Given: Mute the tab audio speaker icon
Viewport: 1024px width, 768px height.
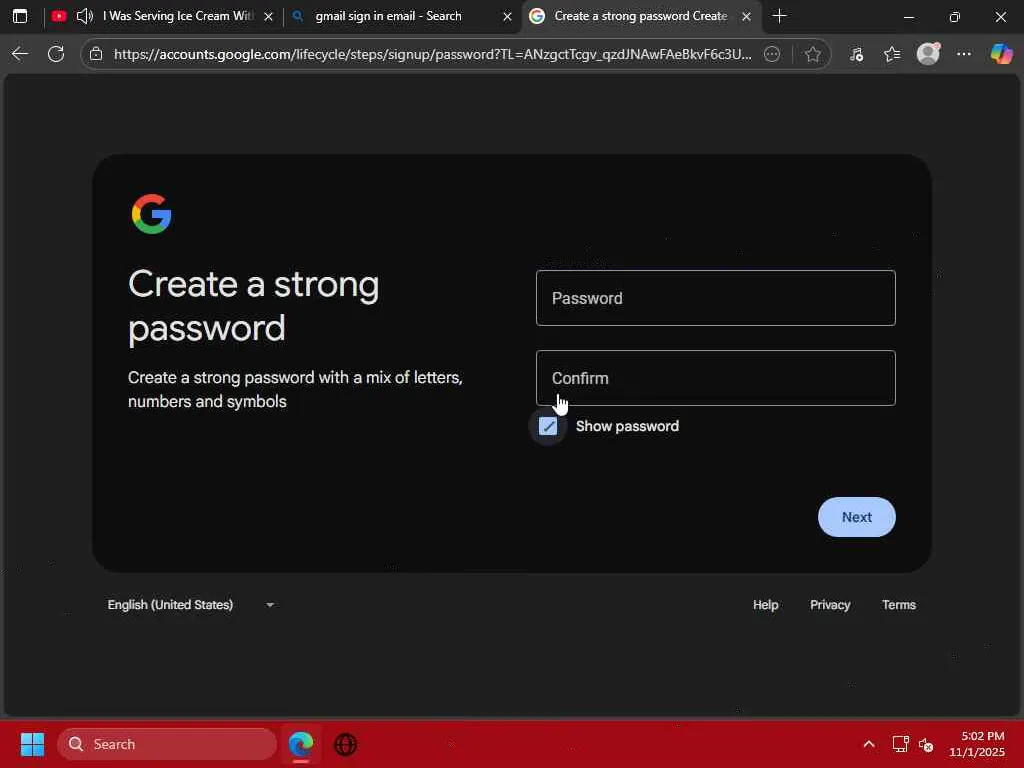Looking at the screenshot, I should coord(84,16).
